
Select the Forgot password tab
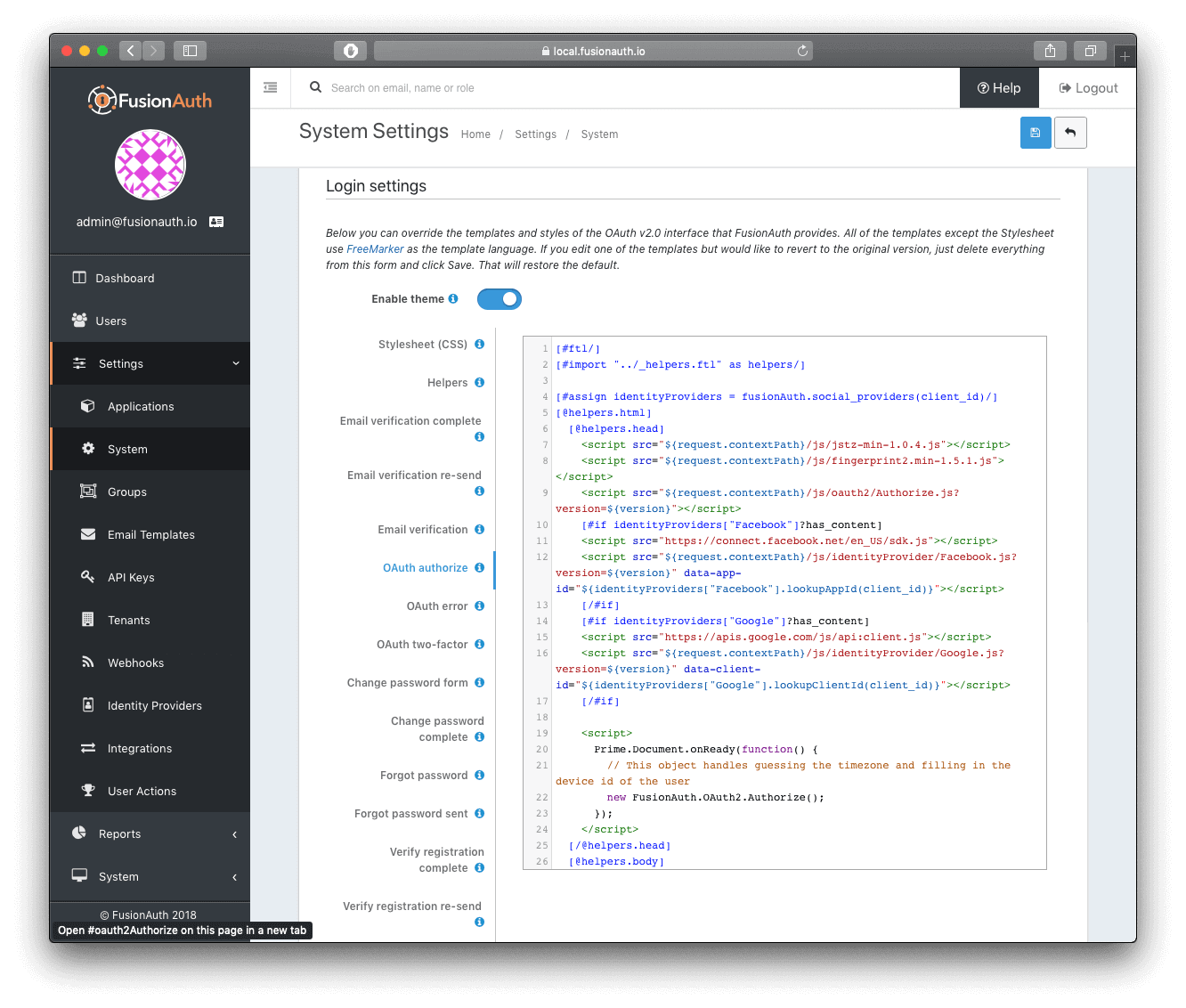(424, 776)
